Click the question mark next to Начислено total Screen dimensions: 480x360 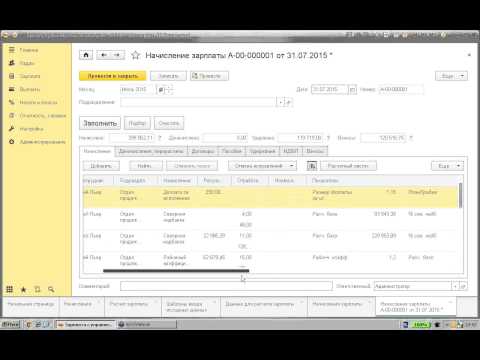(x=160, y=138)
